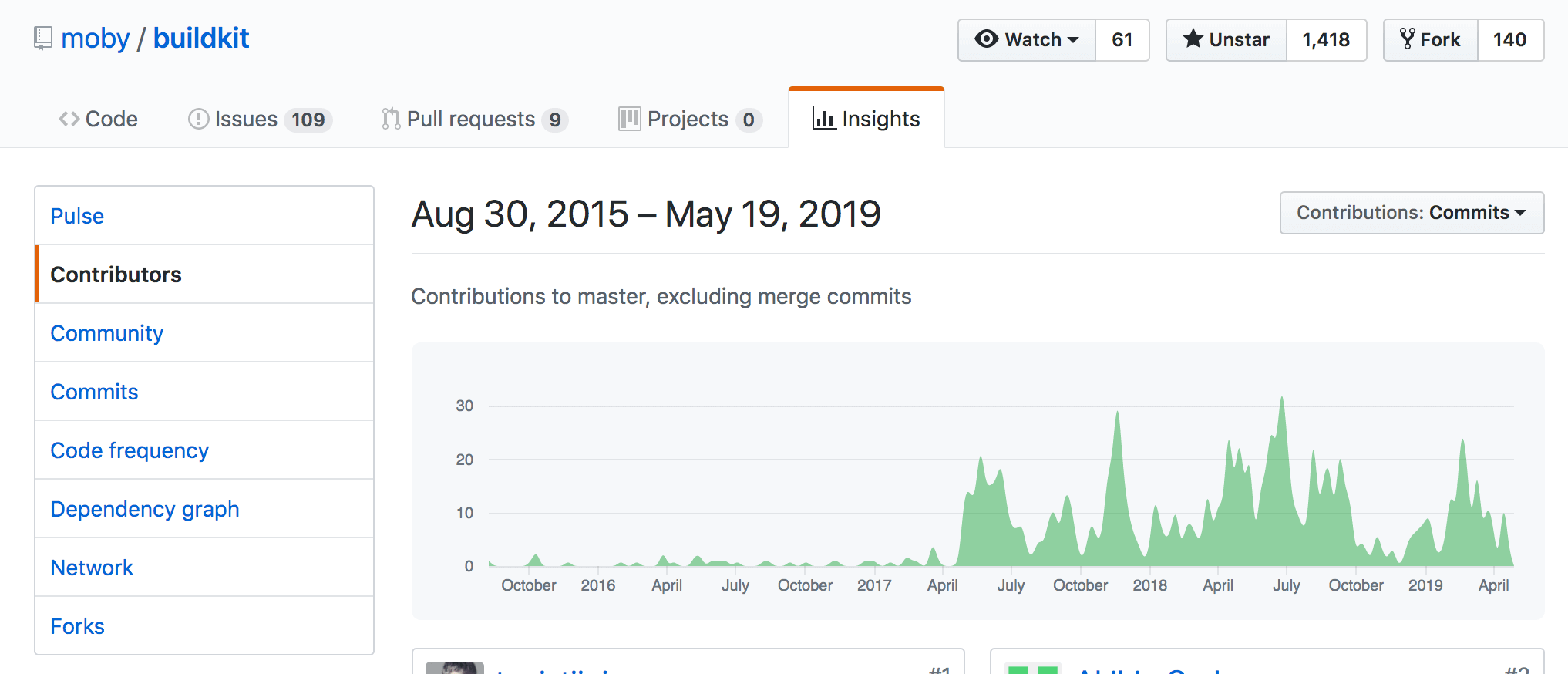
Task: Select the Insights tab
Action: (x=866, y=119)
